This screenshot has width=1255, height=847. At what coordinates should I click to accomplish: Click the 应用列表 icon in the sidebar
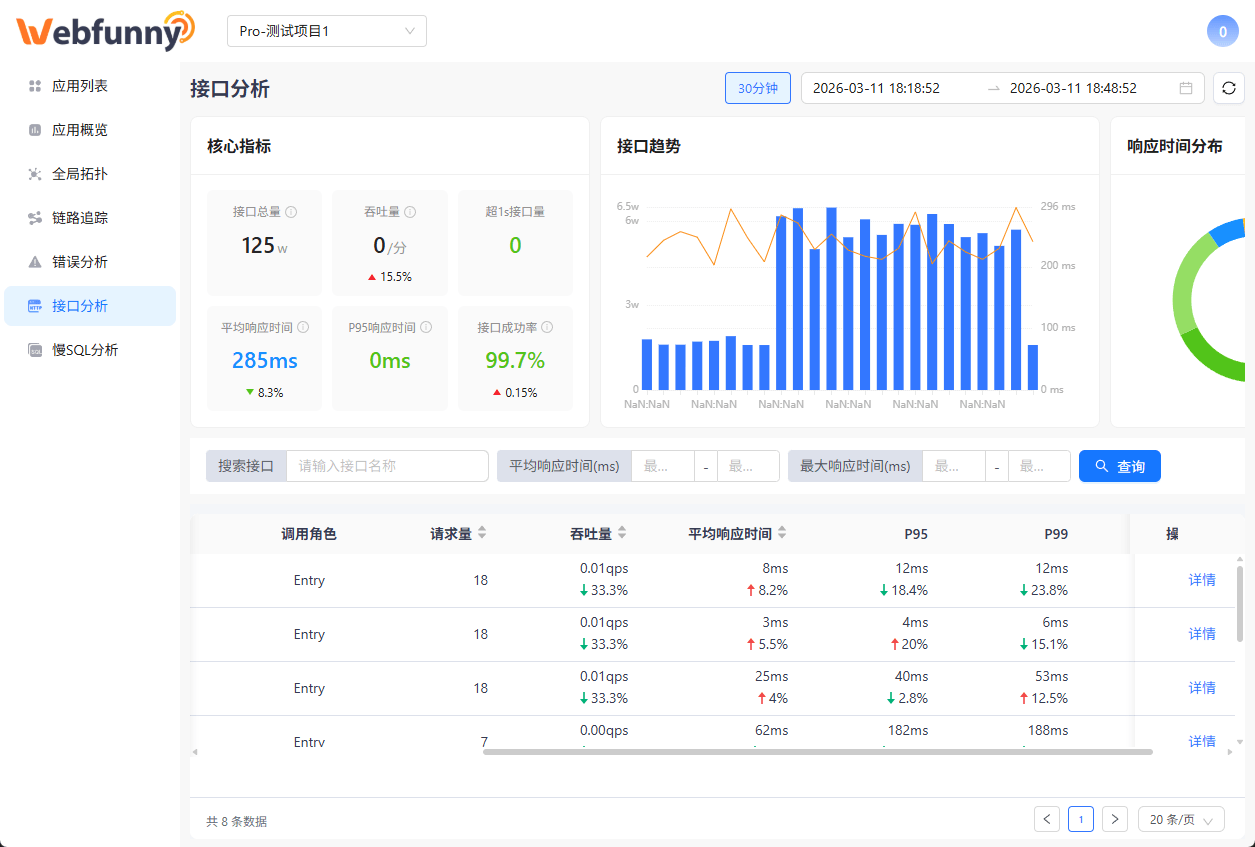click(35, 85)
